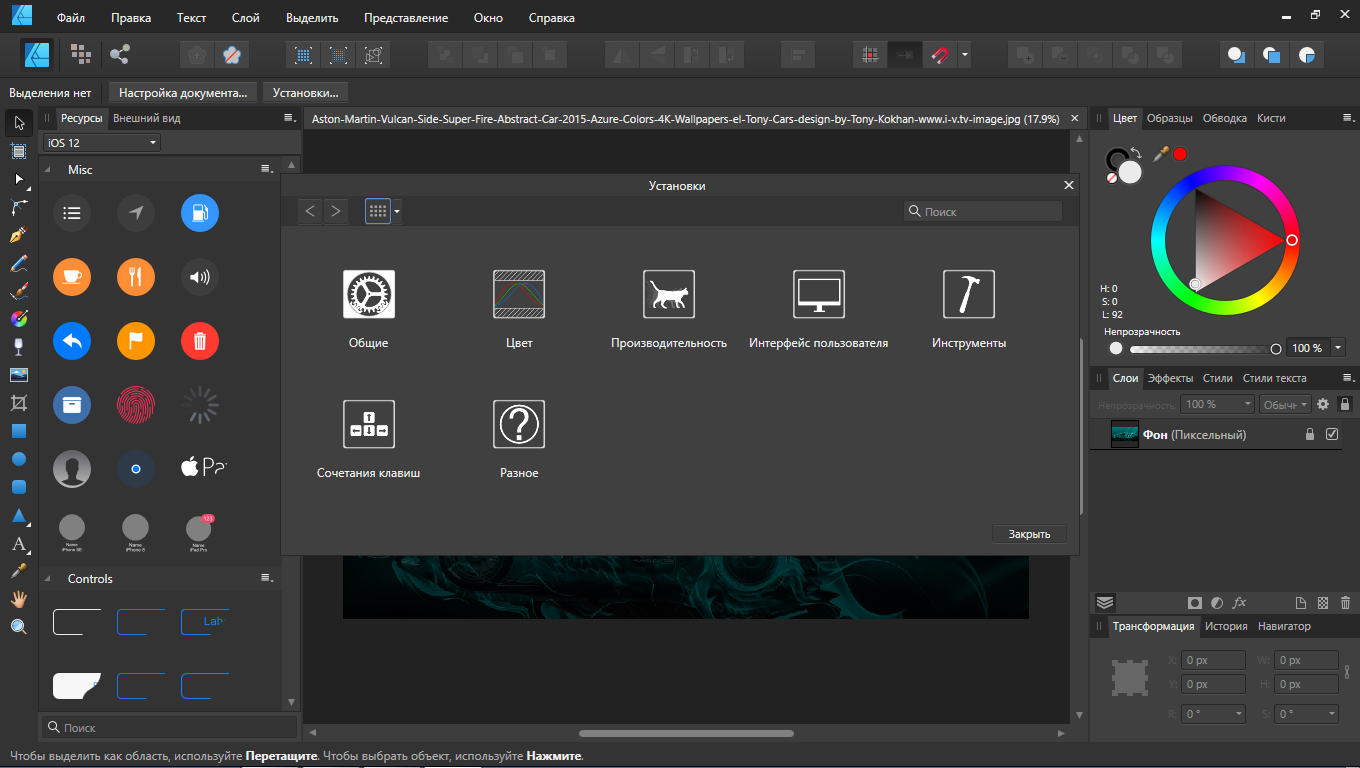Open the General settings gear icon
The image size is (1360, 768).
pos(368,295)
